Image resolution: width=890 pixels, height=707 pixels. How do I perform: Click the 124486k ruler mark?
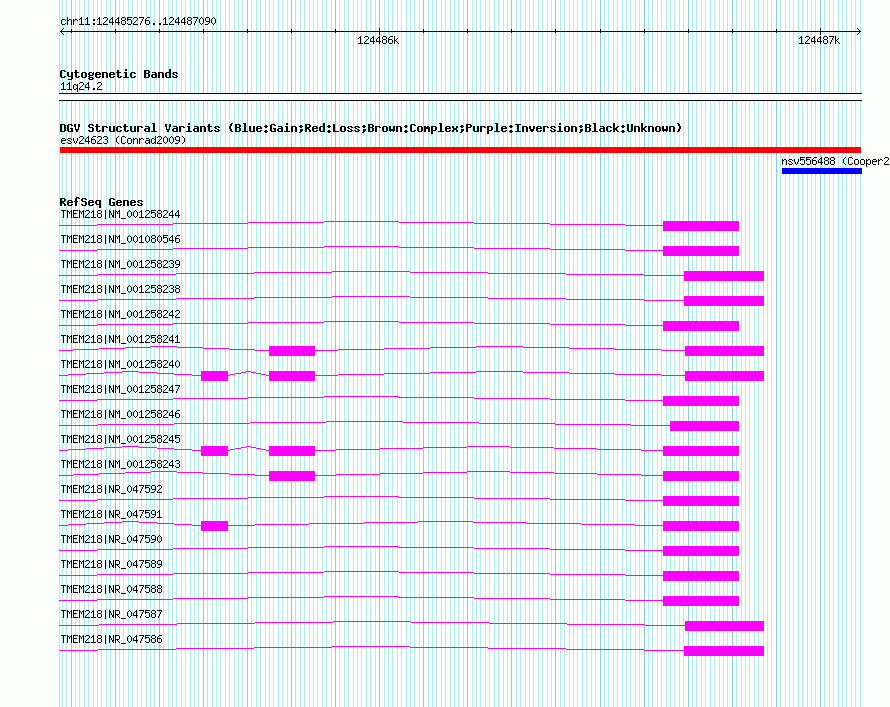pyautogui.click(x=378, y=40)
